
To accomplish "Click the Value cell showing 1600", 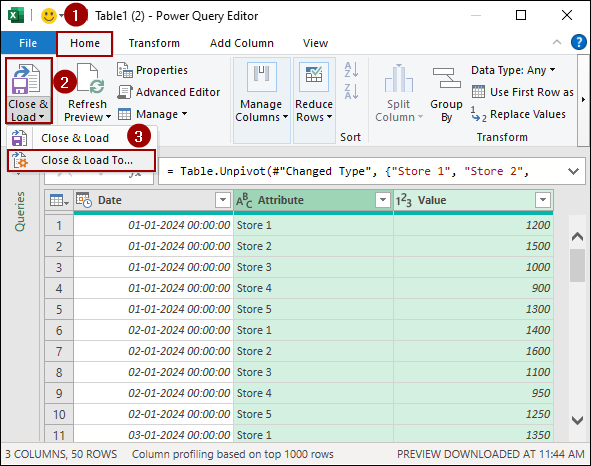I will click(473, 351).
